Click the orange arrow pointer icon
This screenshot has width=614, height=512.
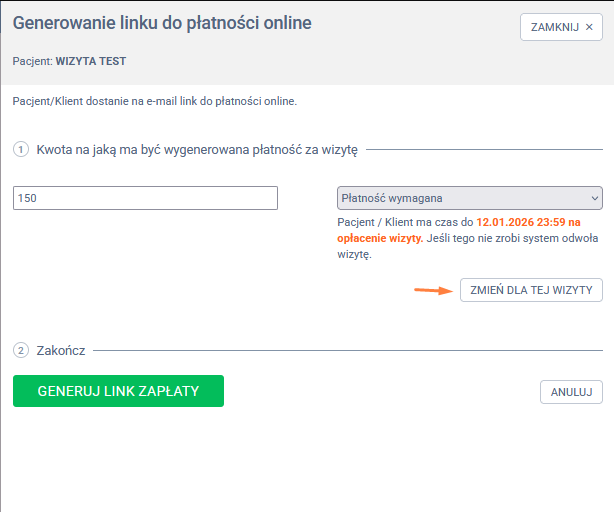point(432,291)
